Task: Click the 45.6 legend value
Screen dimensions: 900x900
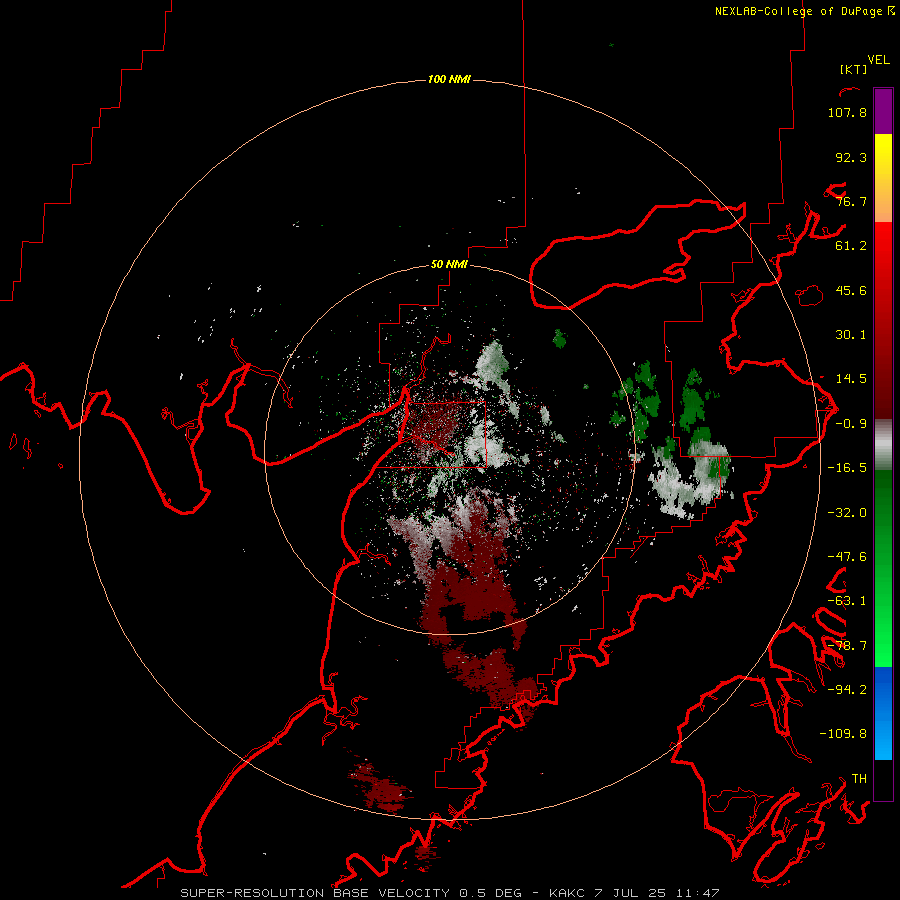Action: 851,290
